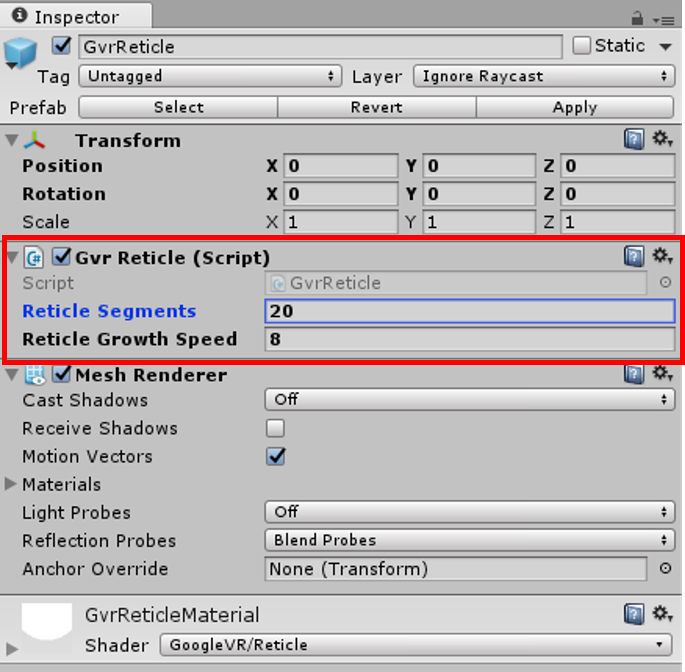Open Cast Shadows dropdown
The width and height of the screenshot is (685, 672).
[x=470, y=399]
